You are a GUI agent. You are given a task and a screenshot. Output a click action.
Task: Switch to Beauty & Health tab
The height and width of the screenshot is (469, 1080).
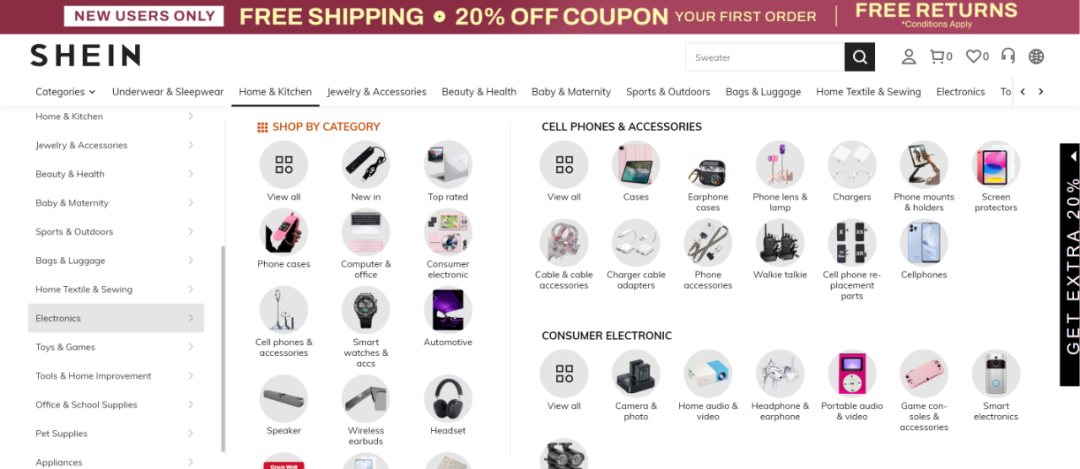(x=479, y=92)
